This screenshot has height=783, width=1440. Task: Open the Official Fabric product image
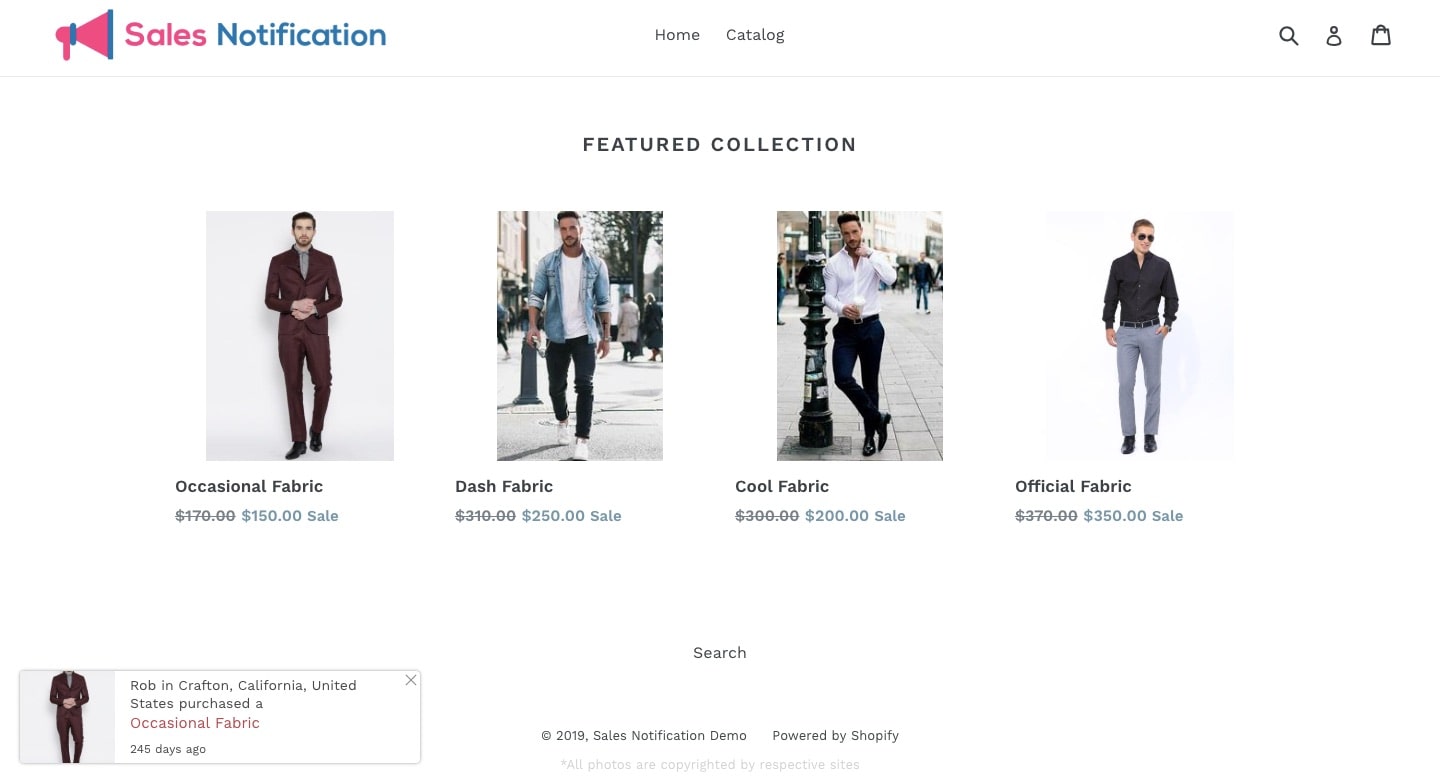1140,336
